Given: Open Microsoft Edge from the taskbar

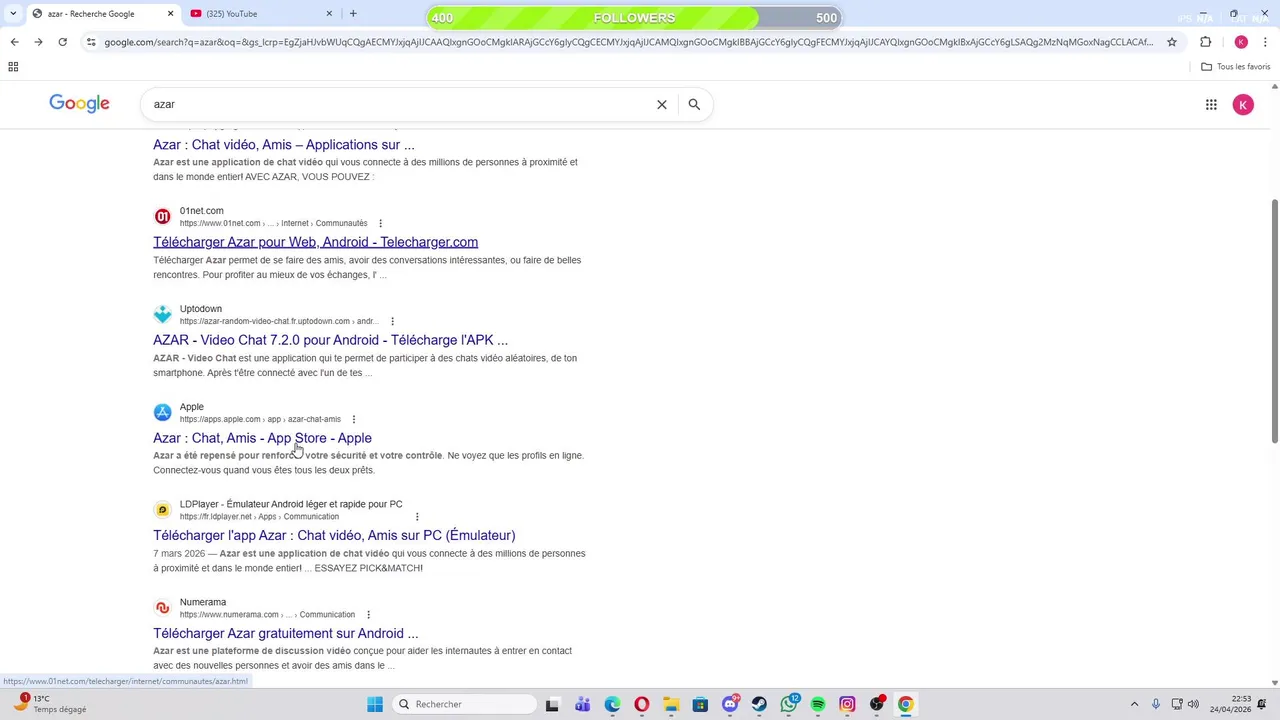Looking at the screenshot, I should (612, 704).
